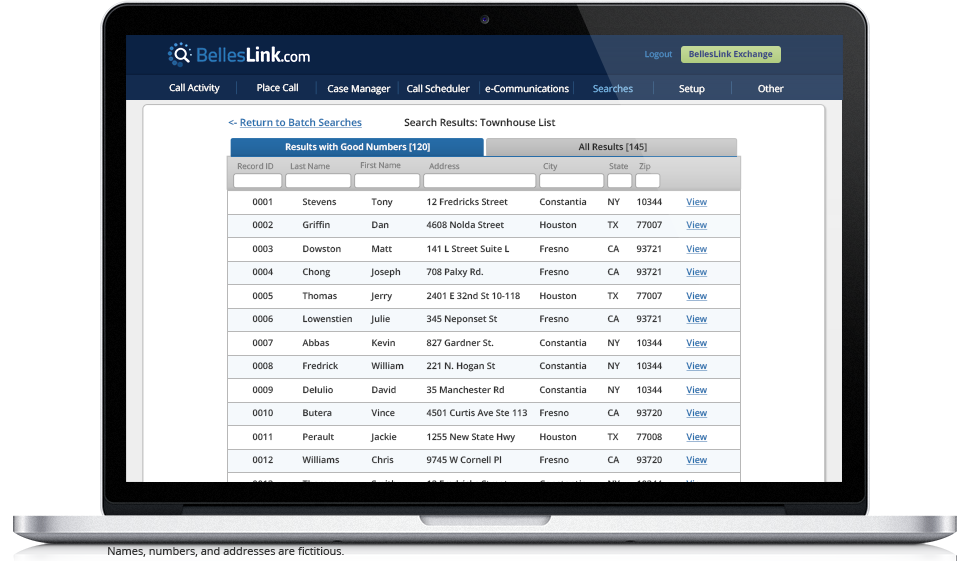
Task: Switch to Results with Good Numbers tab
Action: (357, 147)
